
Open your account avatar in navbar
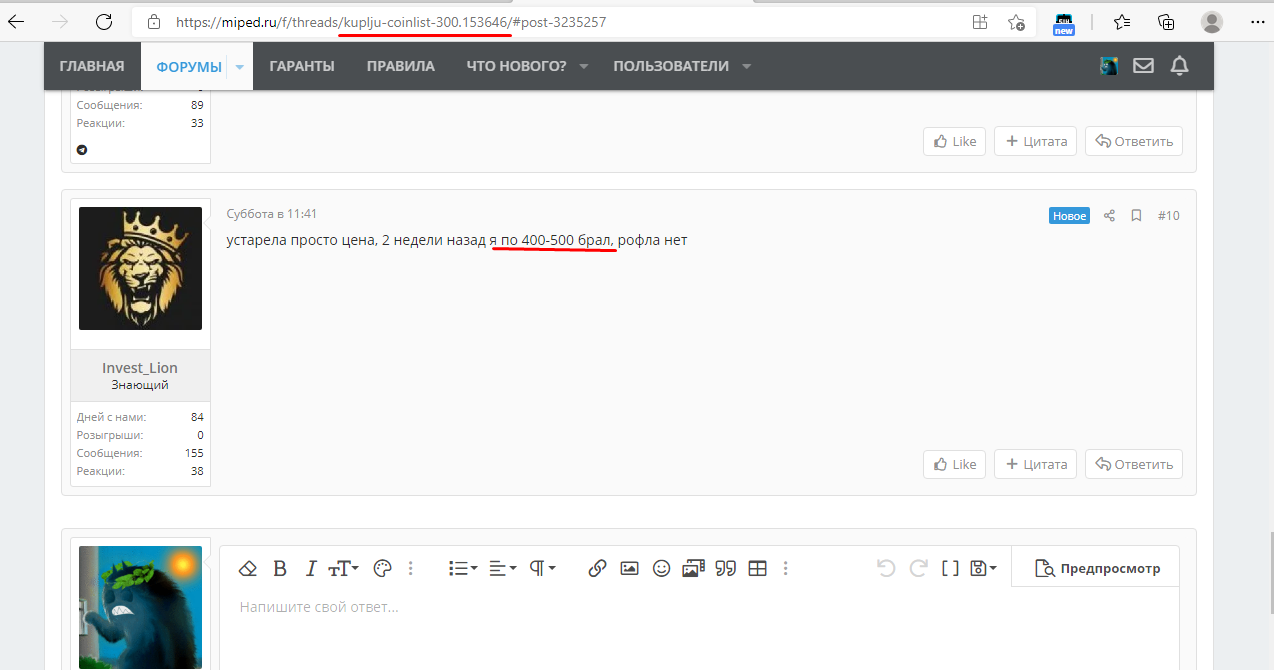[x=1108, y=66]
